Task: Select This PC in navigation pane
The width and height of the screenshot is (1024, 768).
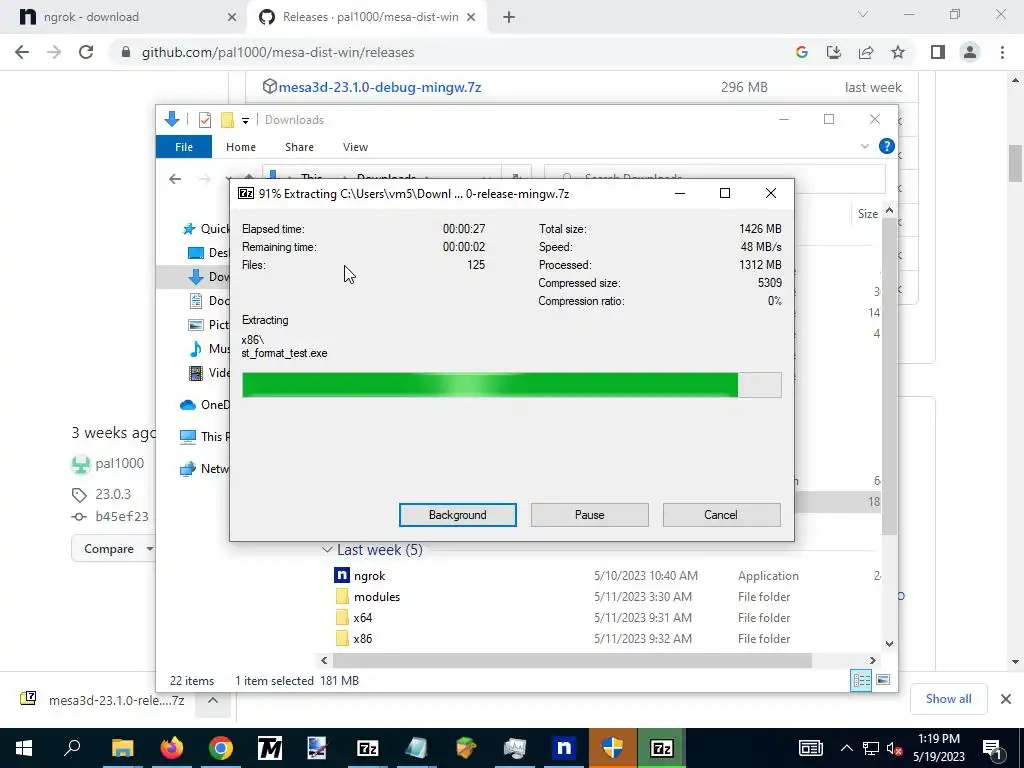Action: click(204, 436)
